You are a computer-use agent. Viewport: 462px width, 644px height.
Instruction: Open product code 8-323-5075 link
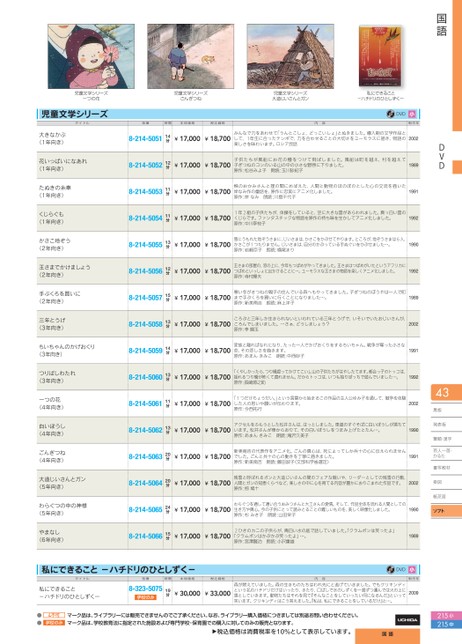[x=145, y=589]
